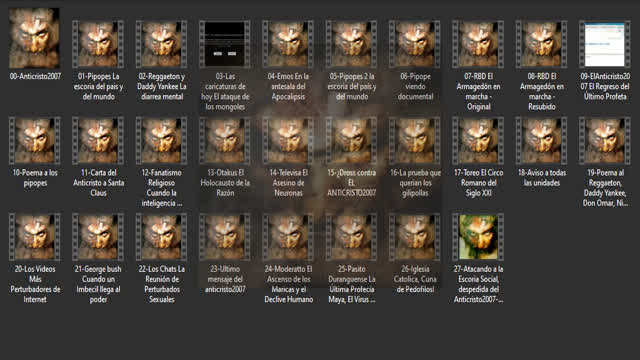Open video icon 11-Carta del Anticristo a Santa Claus

click(x=98, y=140)
